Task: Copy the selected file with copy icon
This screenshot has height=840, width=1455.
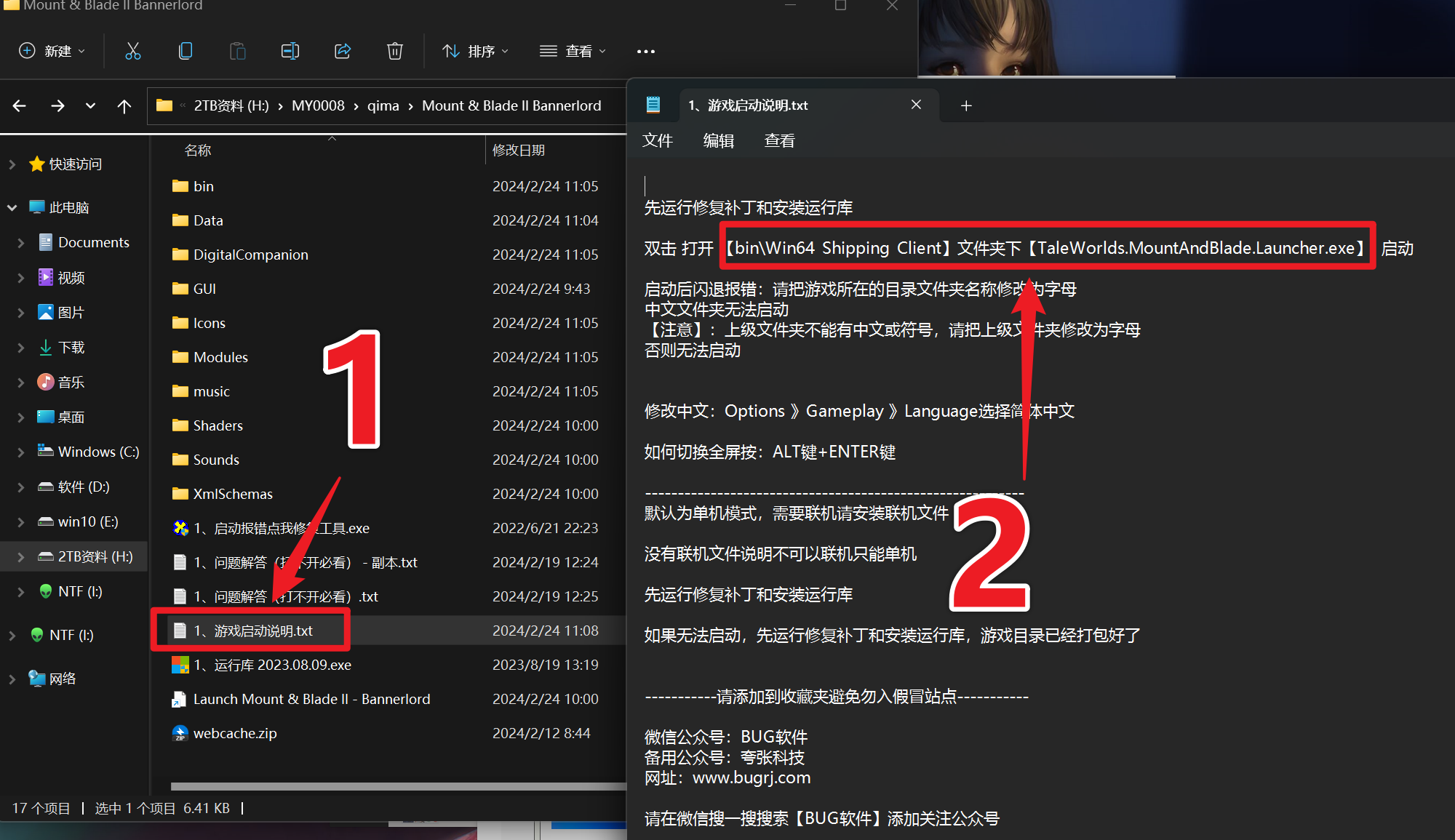Action: pyautogui.click(x=186, y=51)
